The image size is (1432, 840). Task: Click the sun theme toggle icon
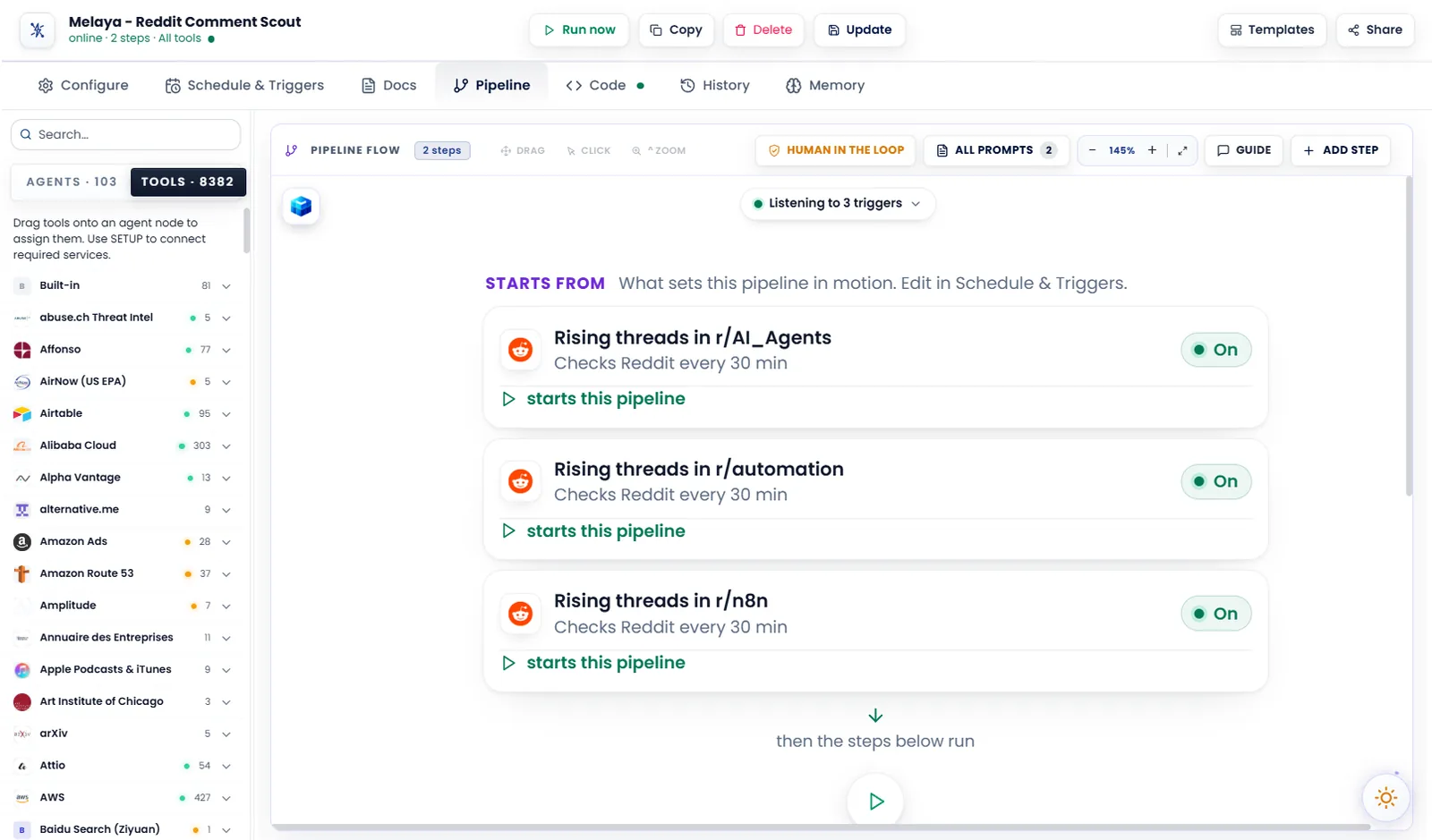pos(1385,797)
